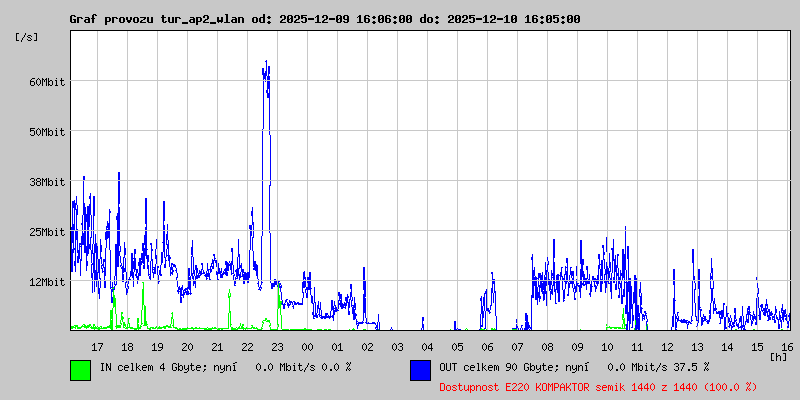
Task: Click the x-axis hour label '06'
Action: [x=487, y=347]
